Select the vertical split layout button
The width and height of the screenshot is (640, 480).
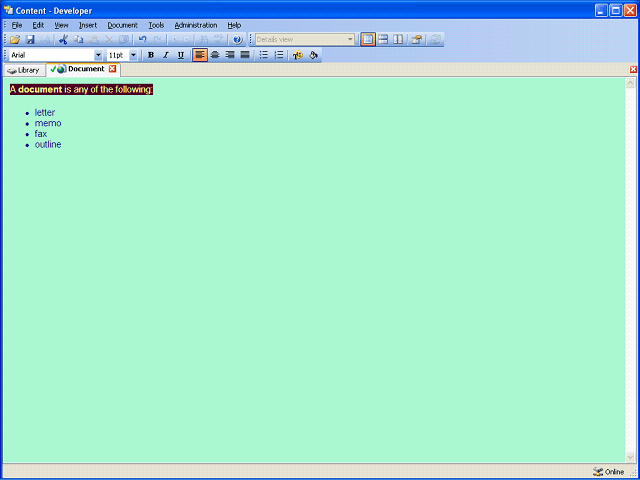coord(398,40)
